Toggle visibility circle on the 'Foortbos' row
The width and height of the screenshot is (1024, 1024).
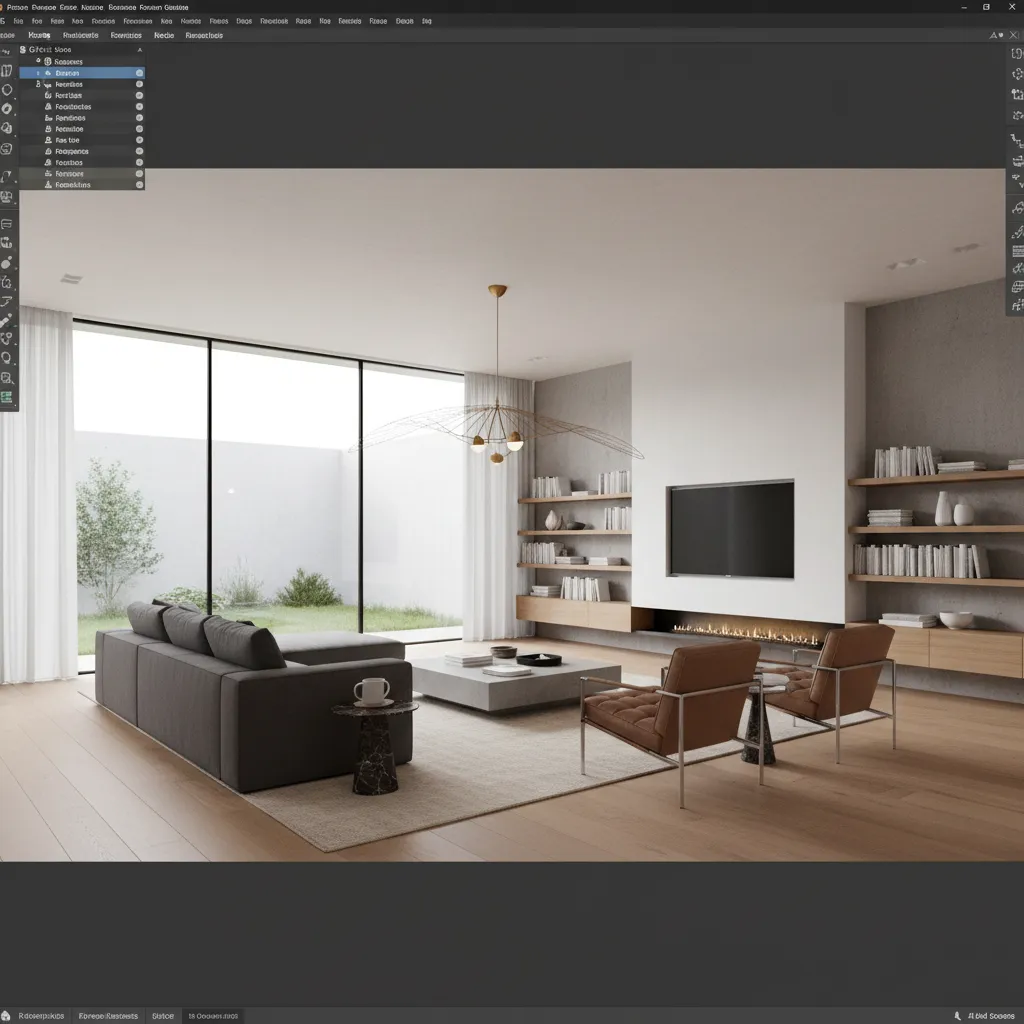click(x=139, y=162)
